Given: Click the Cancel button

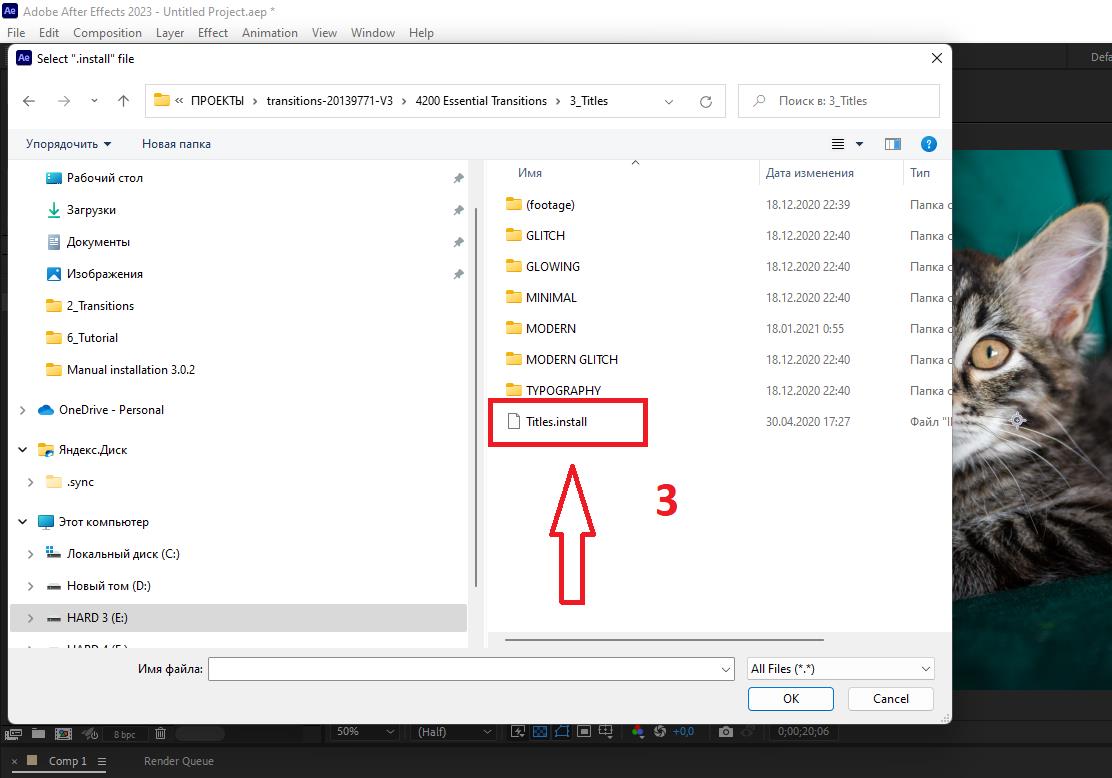Looking at the screenshot, I should click(x=891, y=699).
